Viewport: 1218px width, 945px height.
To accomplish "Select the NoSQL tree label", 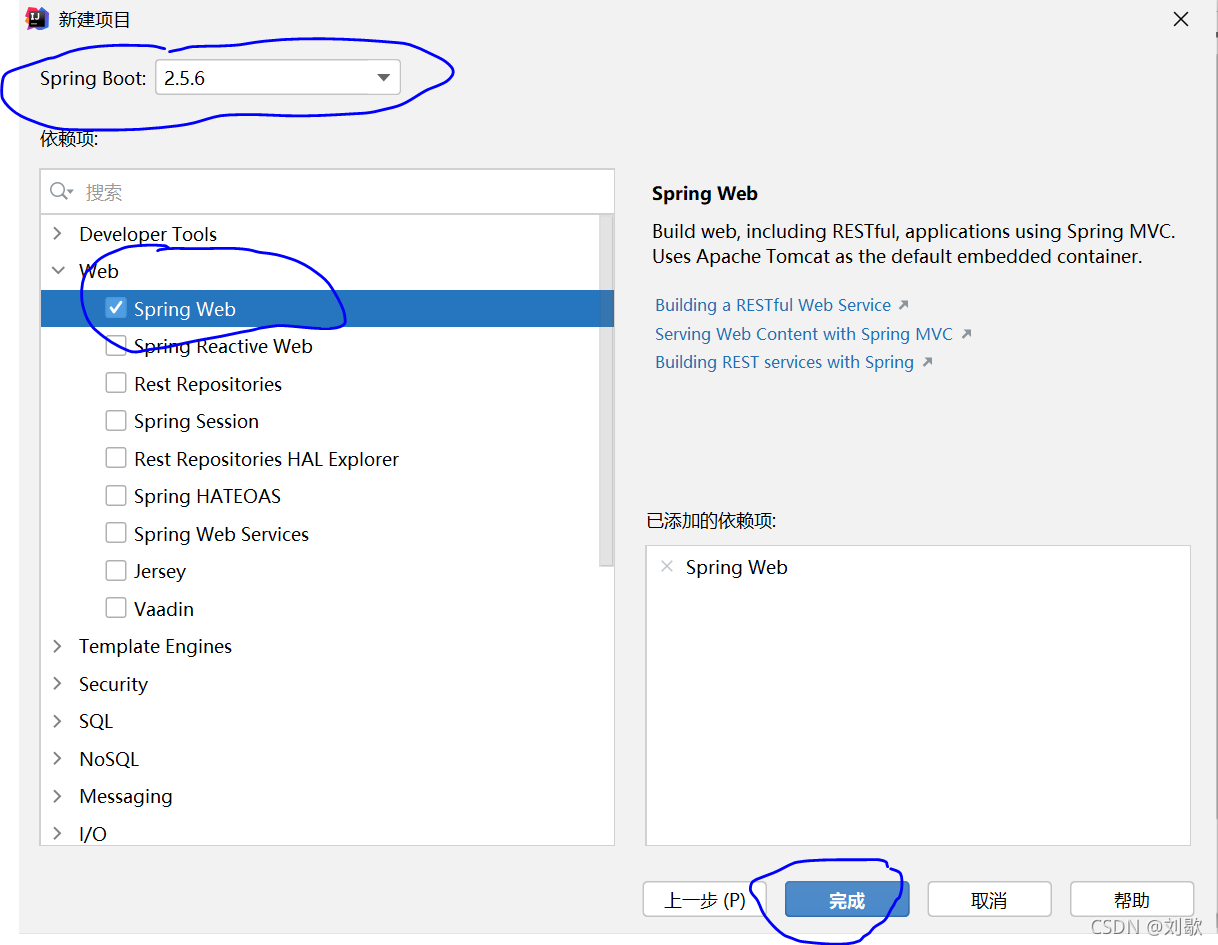I will (x=109, y=759).
